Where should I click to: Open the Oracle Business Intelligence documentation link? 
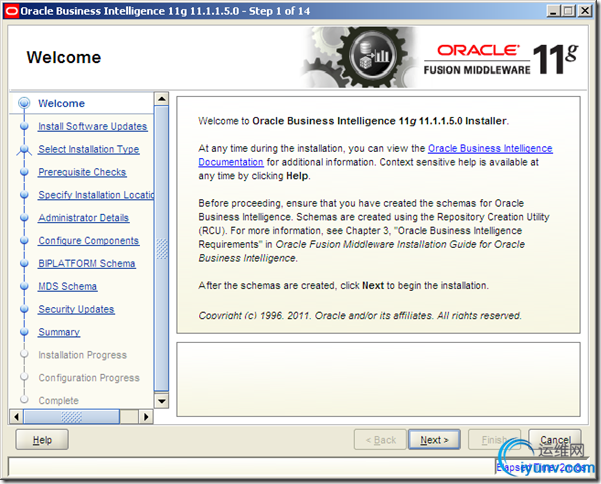tap(490, 149)
